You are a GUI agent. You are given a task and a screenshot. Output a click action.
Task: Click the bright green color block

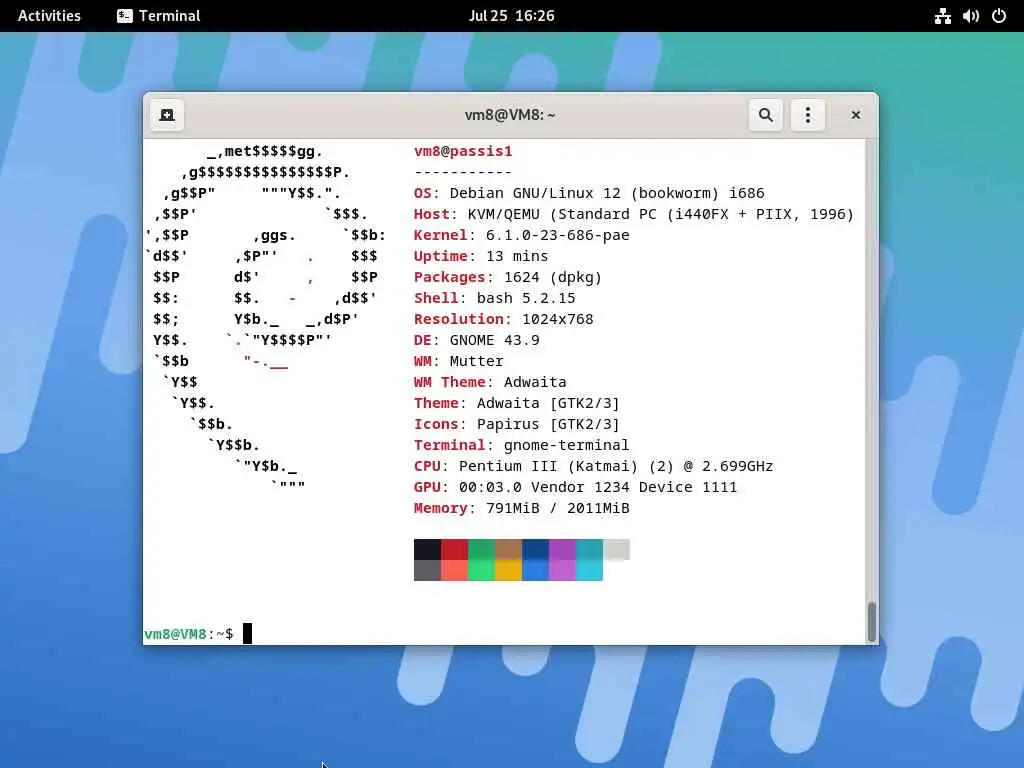(x=481, y=570)
